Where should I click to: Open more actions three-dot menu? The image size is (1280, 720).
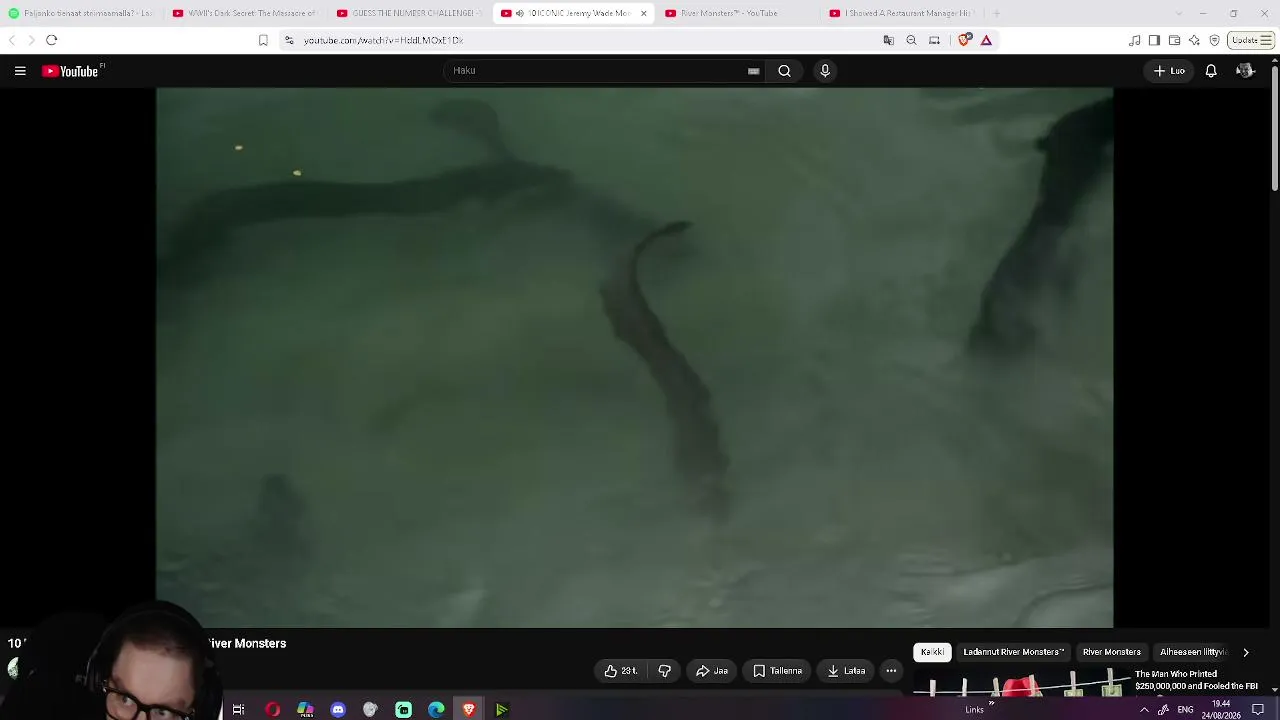click(891, 671)
